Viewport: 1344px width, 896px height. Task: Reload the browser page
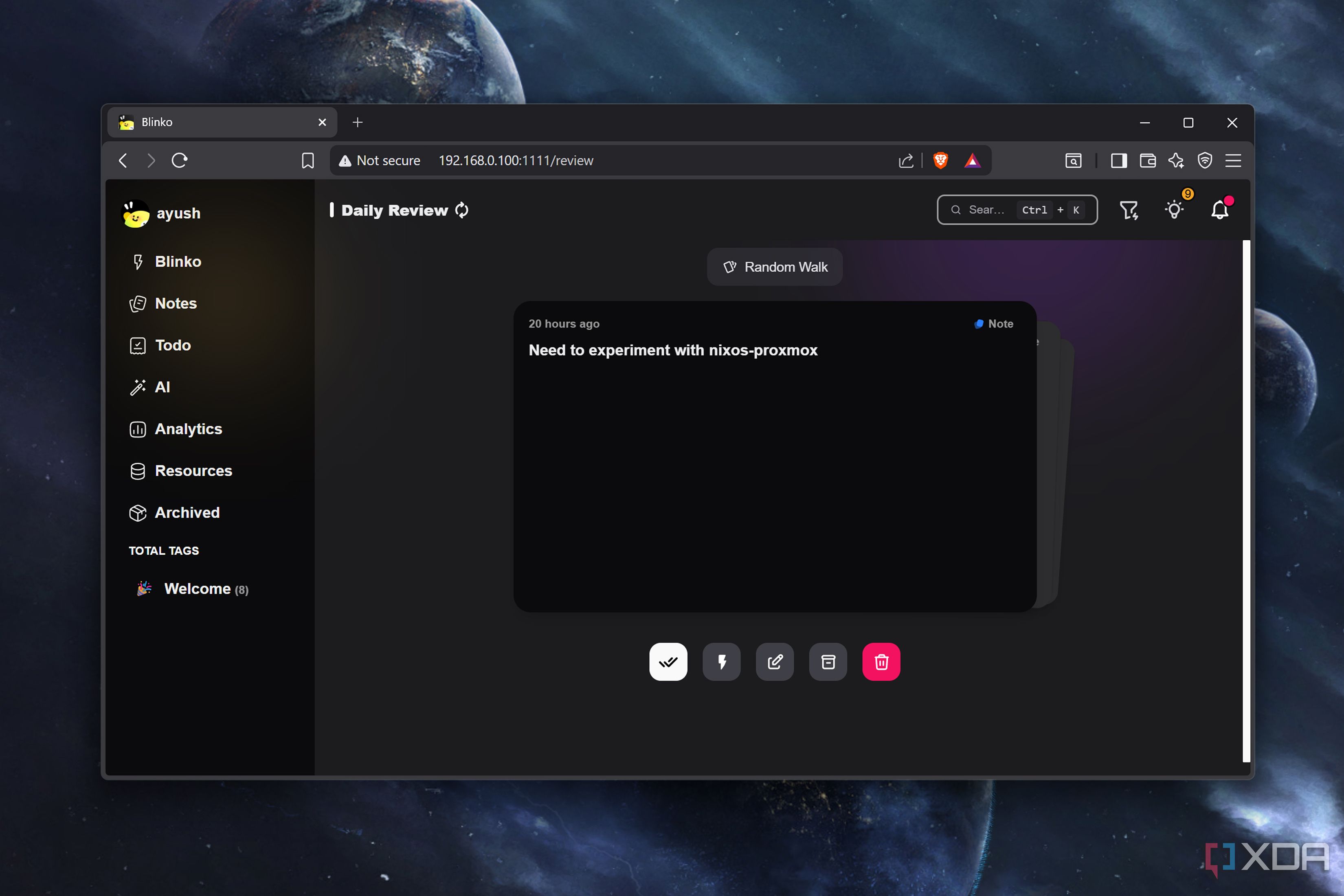pos(180,160)
